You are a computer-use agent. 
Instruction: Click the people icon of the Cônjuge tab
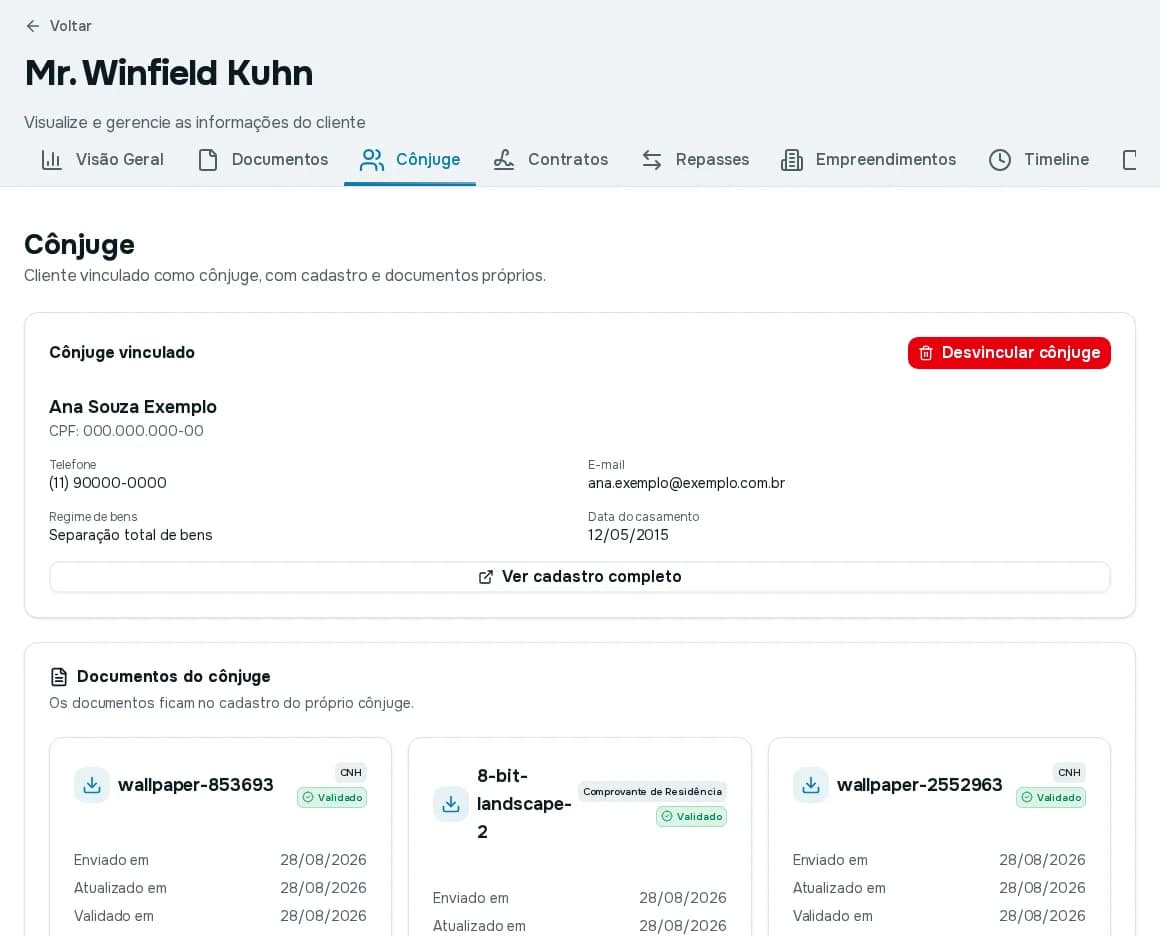click(371, 160)
